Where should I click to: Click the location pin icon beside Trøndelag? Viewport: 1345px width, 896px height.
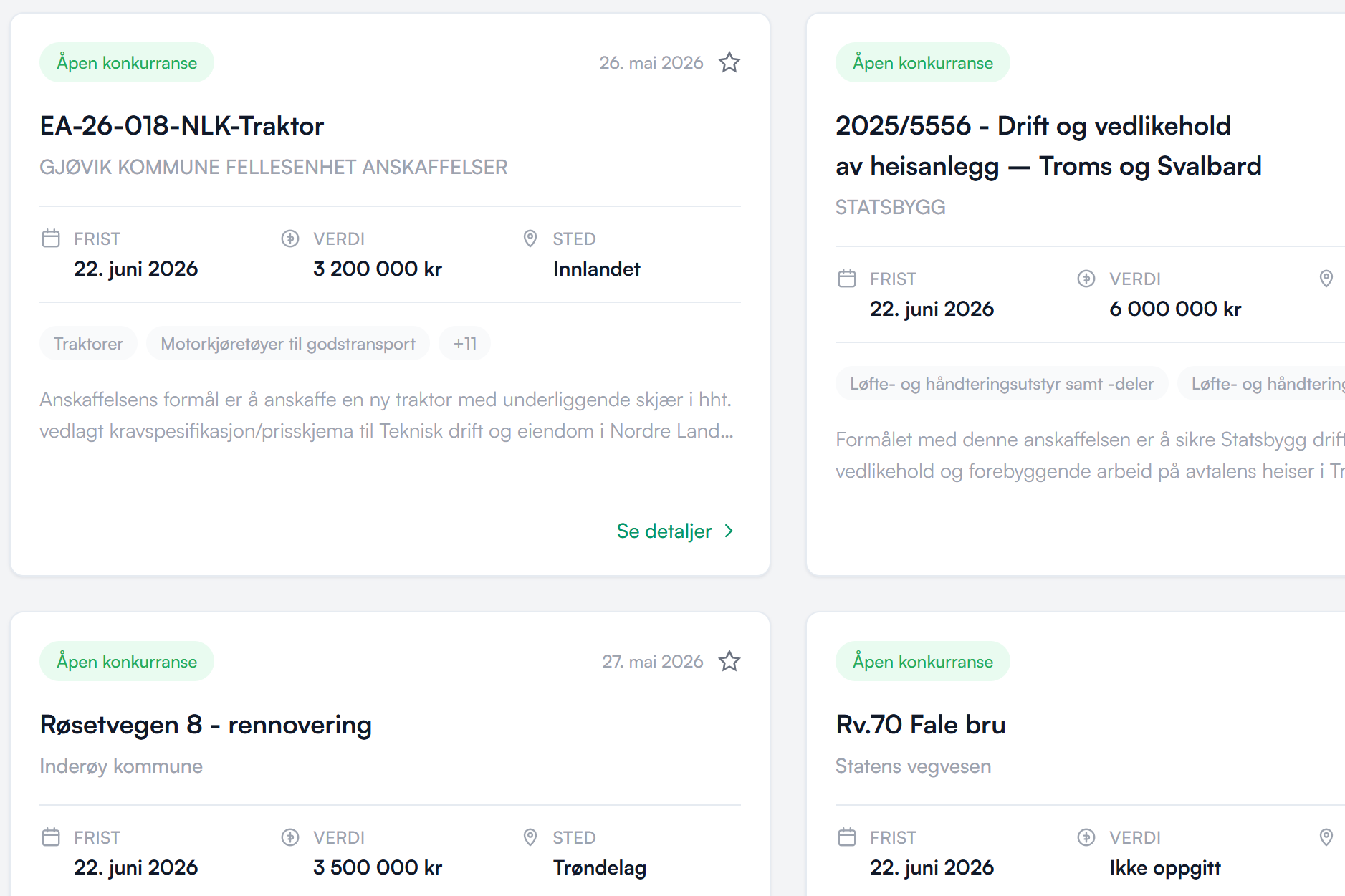[x=530, y=837]
